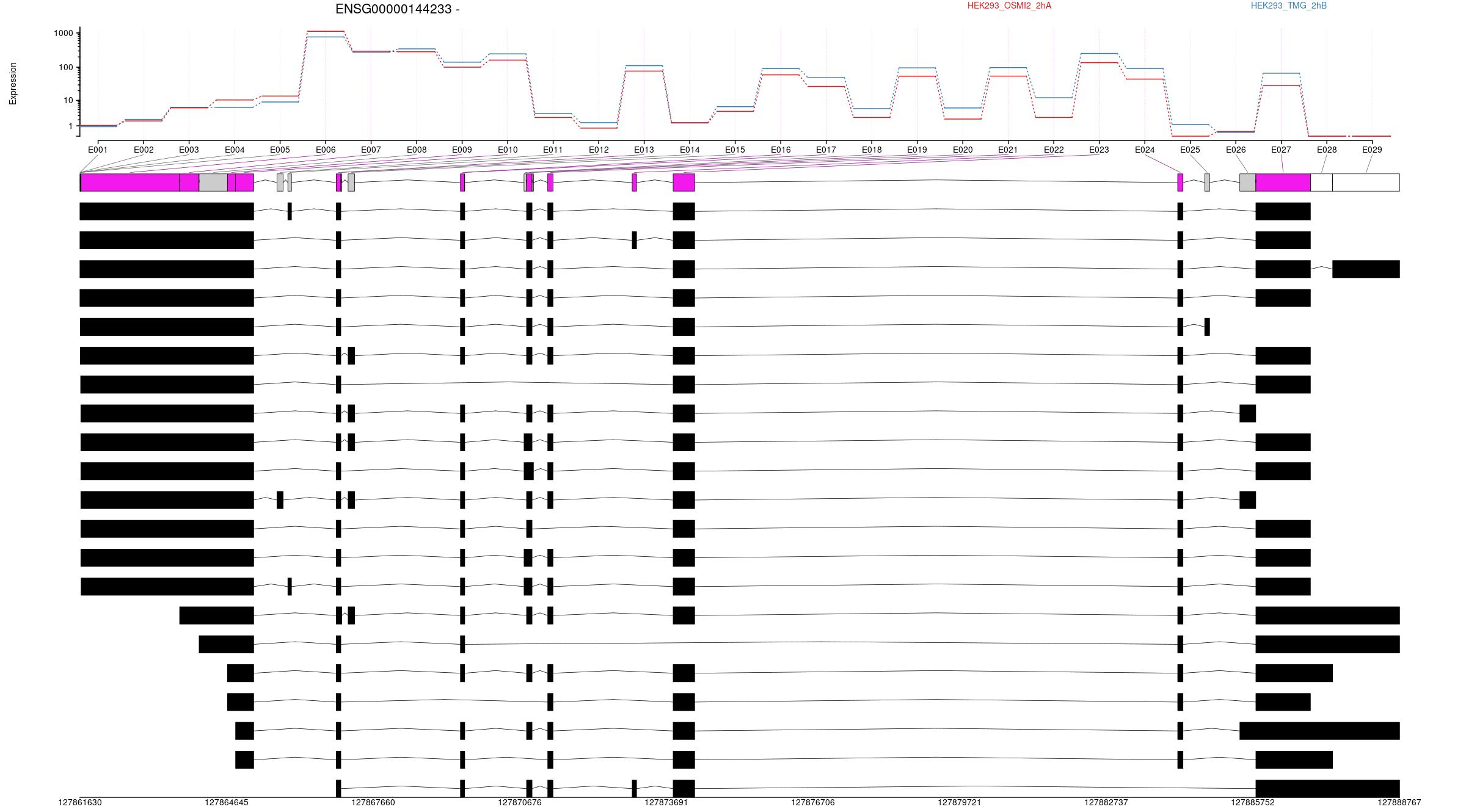Click the E016 exon bin label
The image size is (1466, 812).
781,150
